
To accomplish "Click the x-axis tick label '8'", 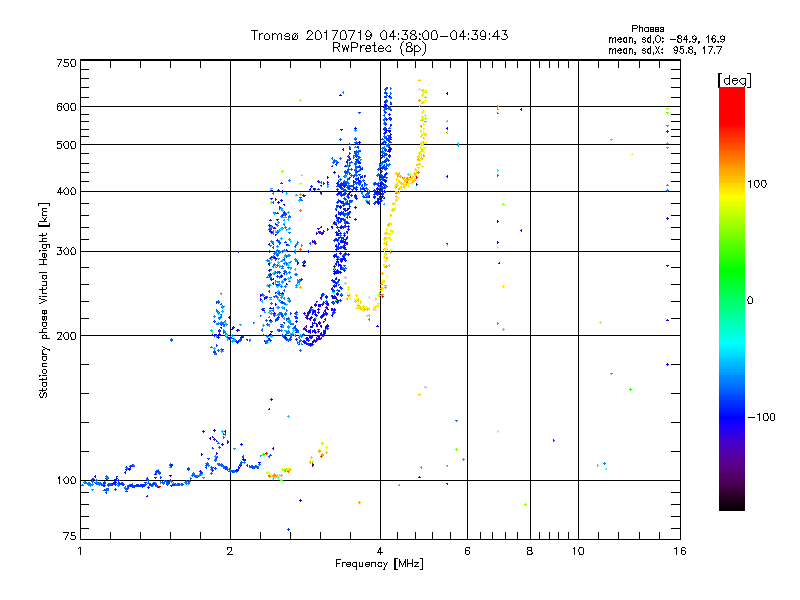I will [530, 551].
